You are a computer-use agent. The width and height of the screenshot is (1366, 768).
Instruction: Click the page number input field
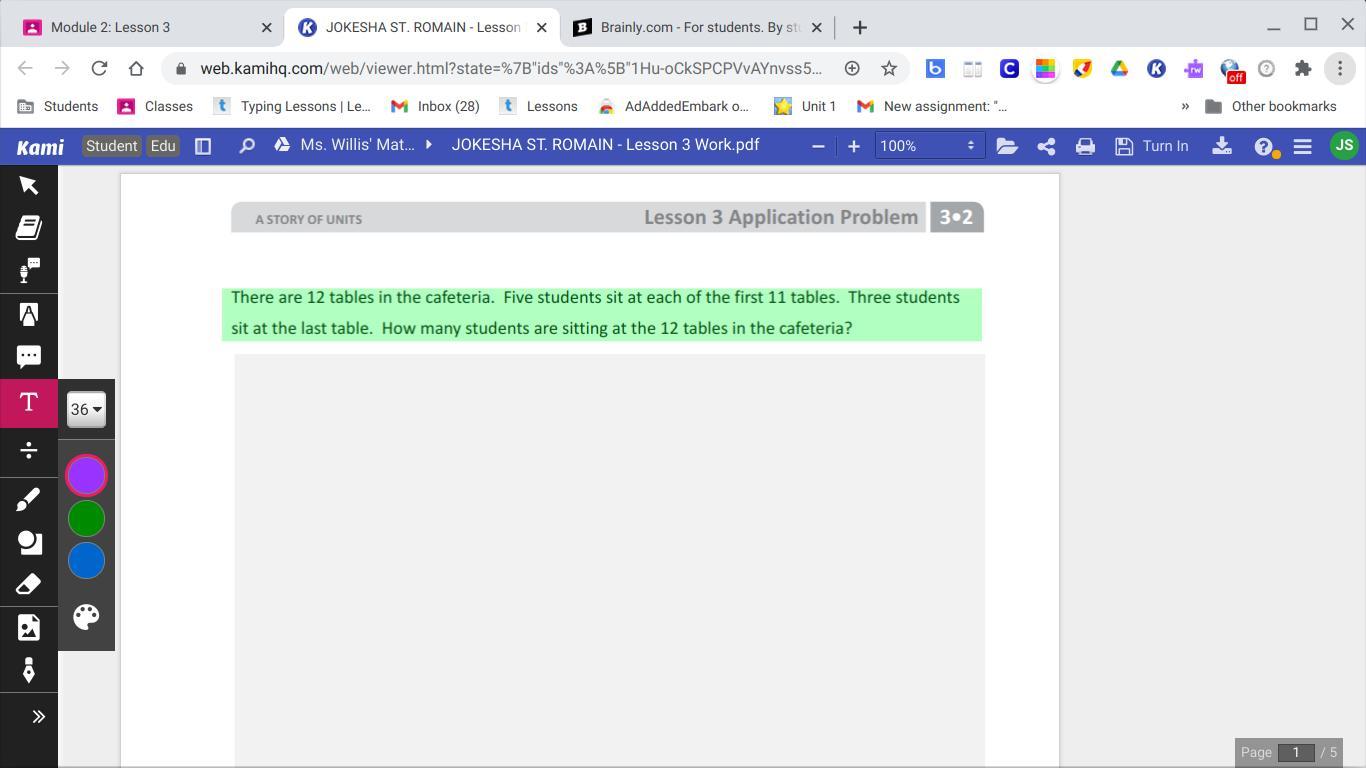click(x=1295, y=752)
